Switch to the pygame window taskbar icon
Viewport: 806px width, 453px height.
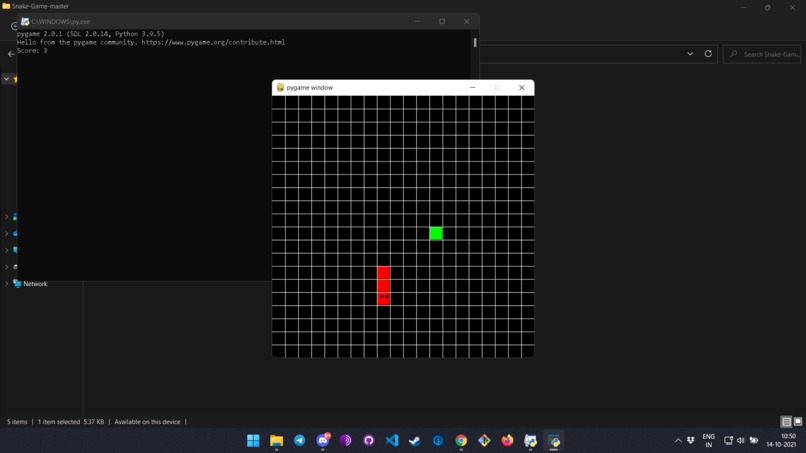554,441
